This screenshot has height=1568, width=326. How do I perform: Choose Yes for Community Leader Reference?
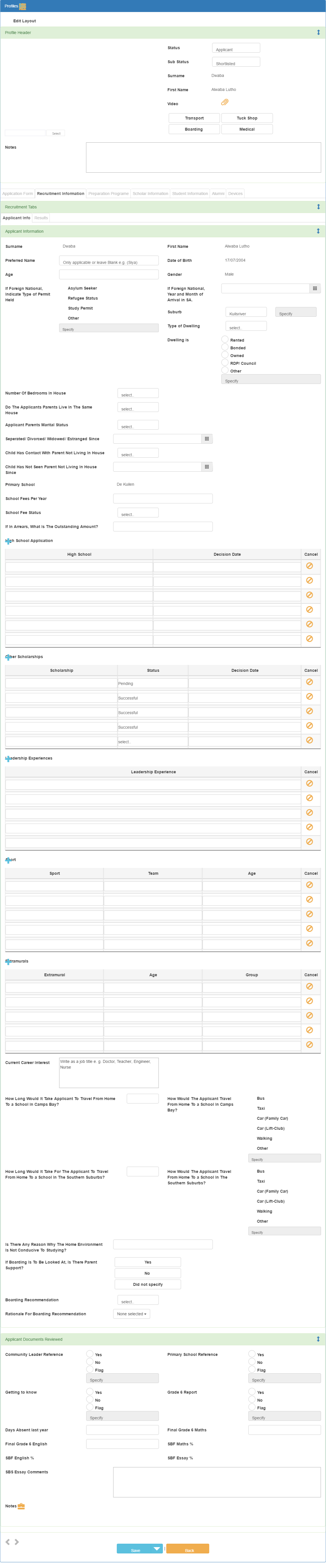[x=90, y=1354]
